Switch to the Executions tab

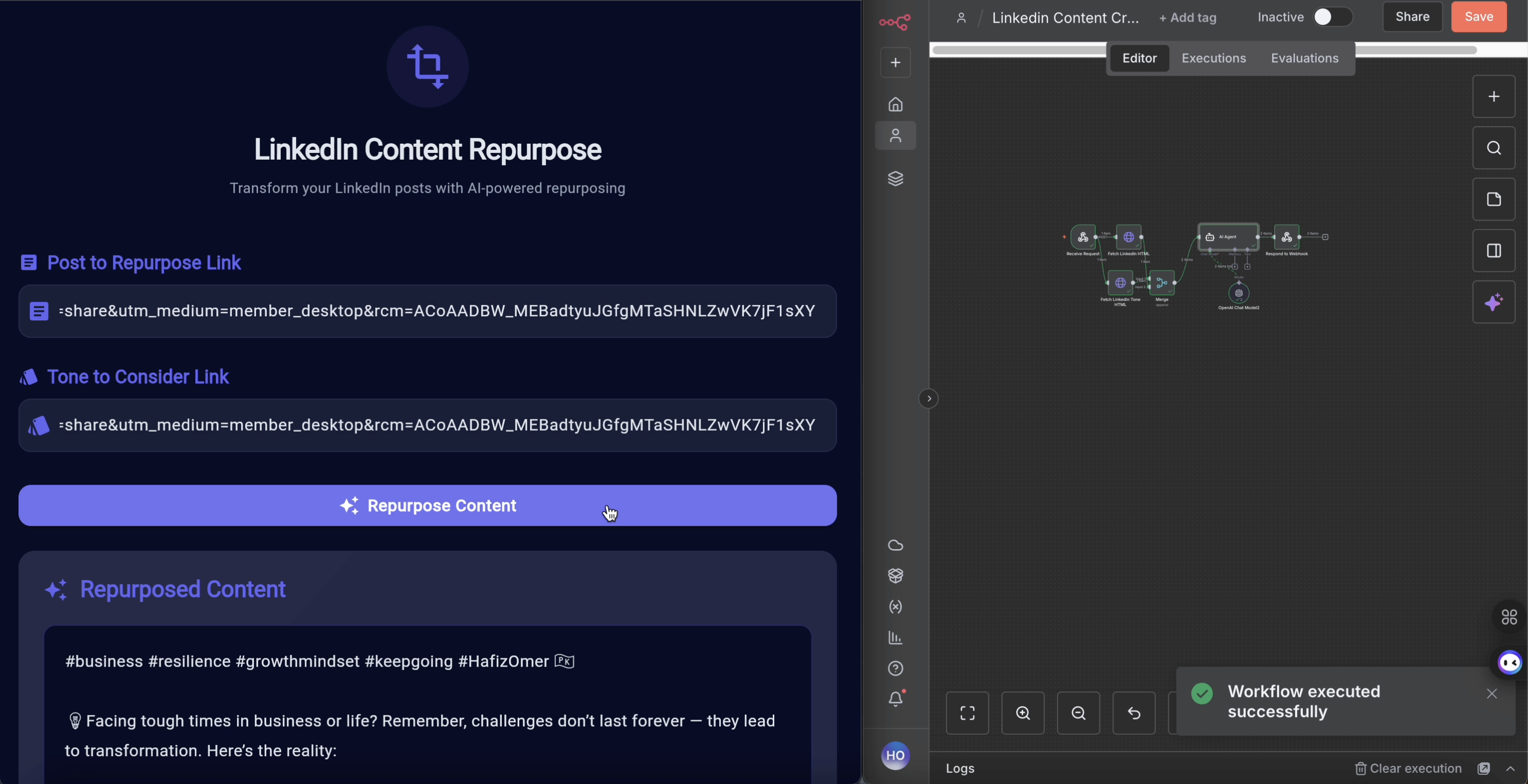click(1213, 58)
